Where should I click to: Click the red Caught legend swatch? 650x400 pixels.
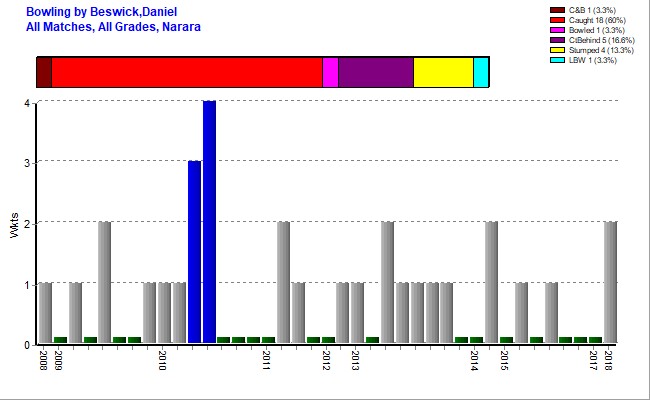click(557, 20)
